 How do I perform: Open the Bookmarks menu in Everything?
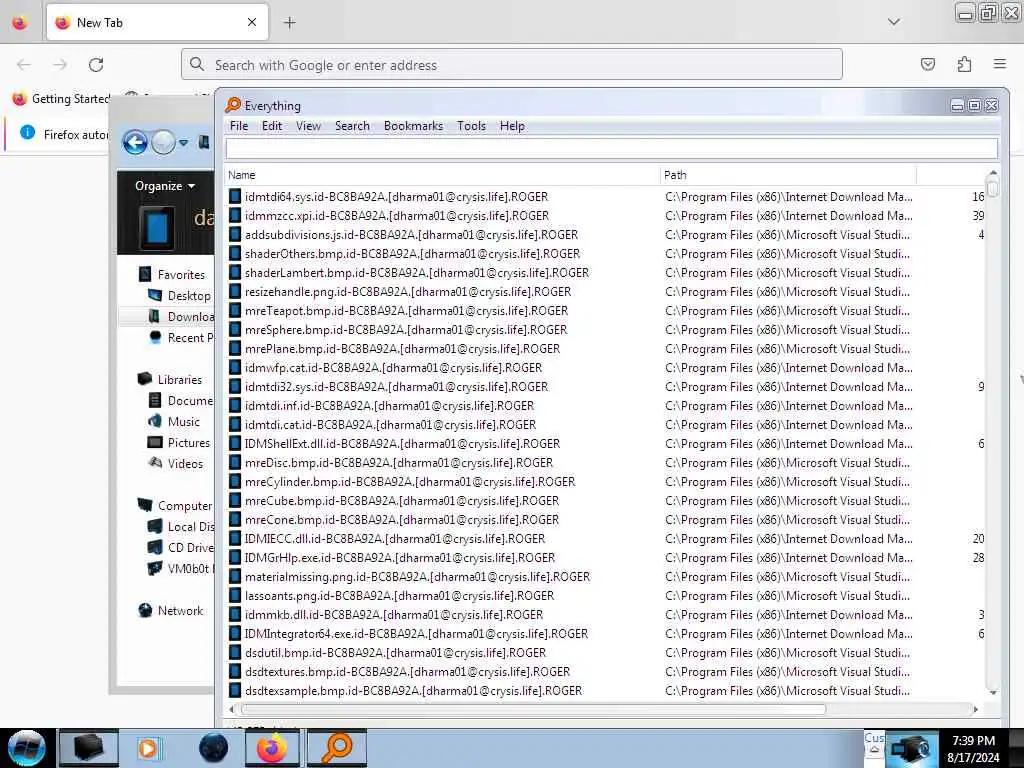(x=413, y=126)
